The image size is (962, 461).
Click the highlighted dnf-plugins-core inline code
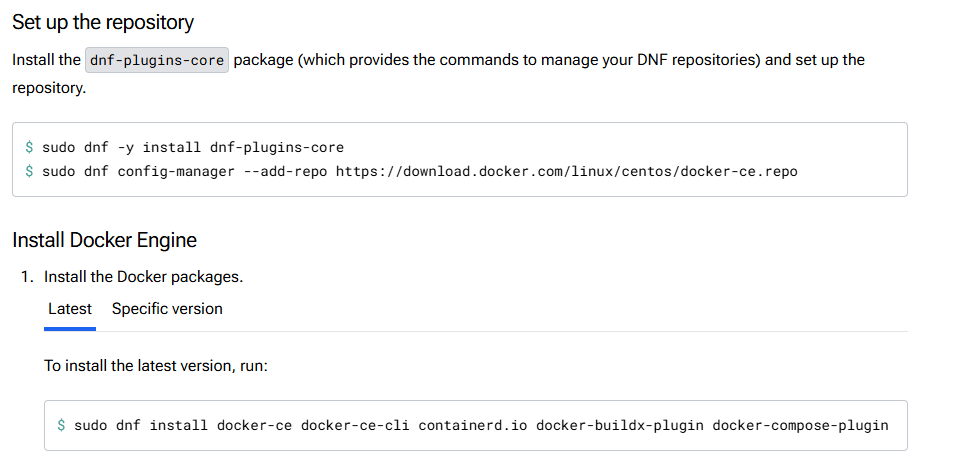(x=158, y=60)
